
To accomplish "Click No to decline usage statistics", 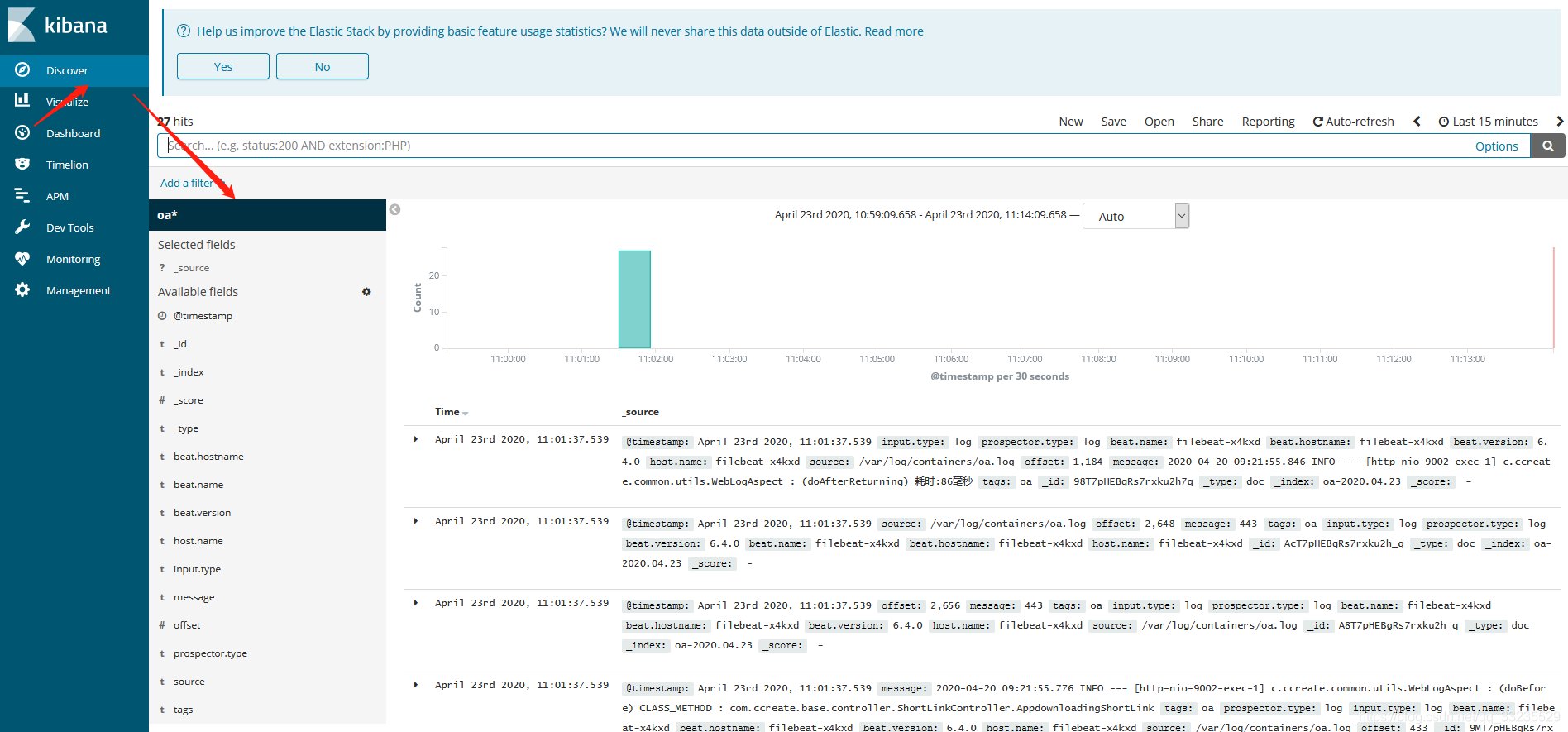I will click(x=323, y=66).
